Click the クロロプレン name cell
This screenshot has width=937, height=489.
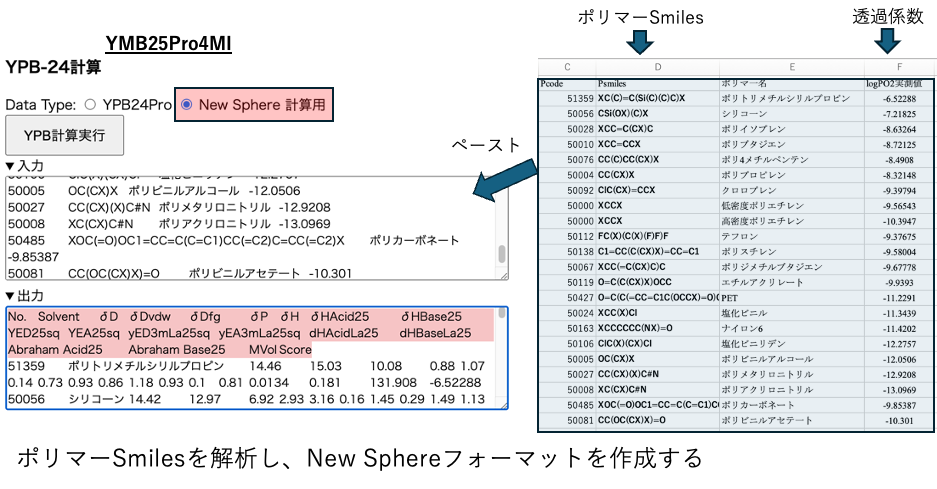pos(792,190)
